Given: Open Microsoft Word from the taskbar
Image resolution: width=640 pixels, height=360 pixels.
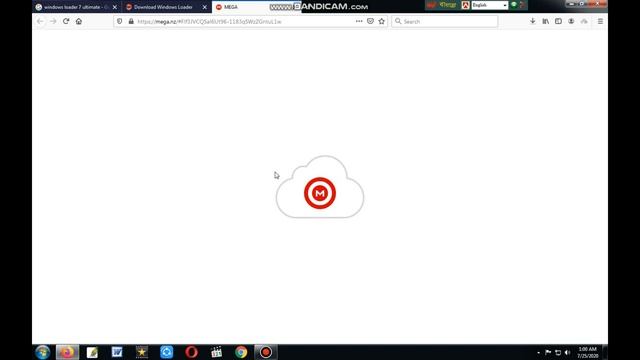Looking at the screenshot, I should click(117, 352).
